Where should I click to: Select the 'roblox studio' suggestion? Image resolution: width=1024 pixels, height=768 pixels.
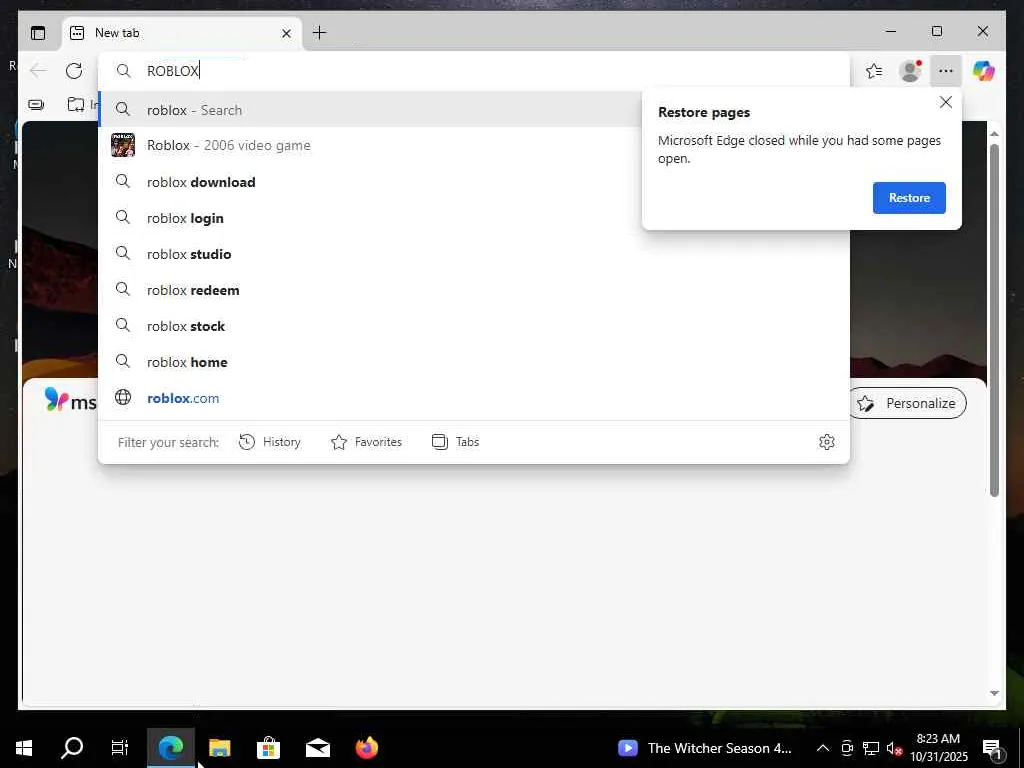click(474, 254)
